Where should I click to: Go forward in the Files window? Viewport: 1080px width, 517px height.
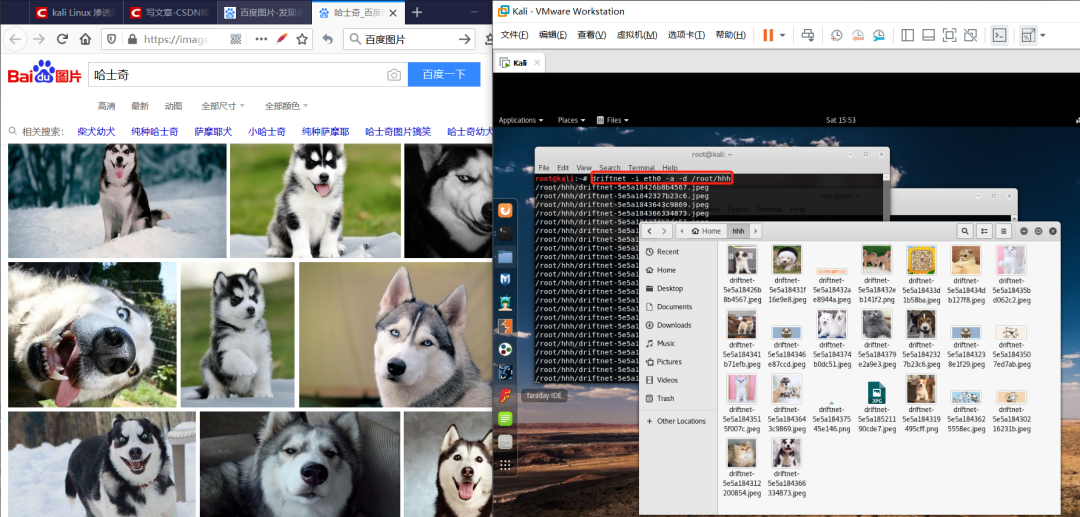(x=665, y=231)
